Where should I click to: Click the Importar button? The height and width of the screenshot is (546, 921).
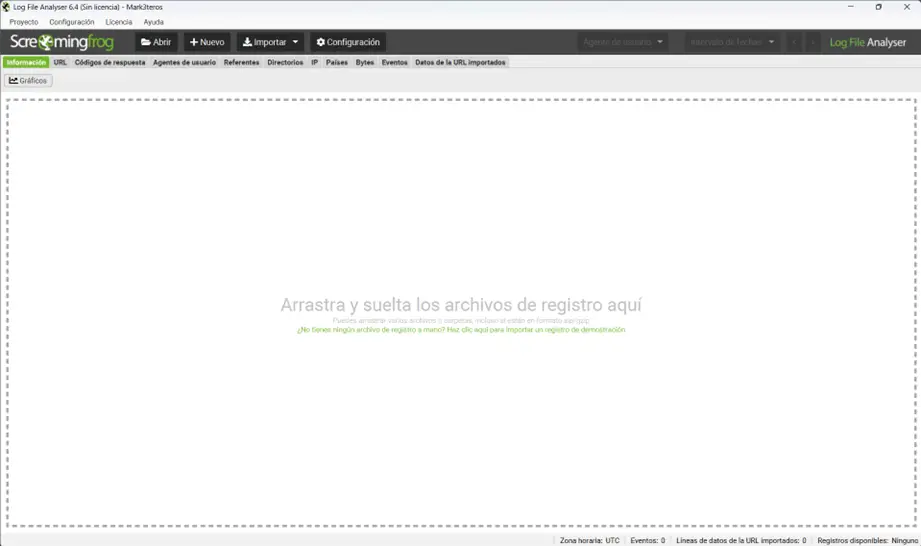[264, 42]
